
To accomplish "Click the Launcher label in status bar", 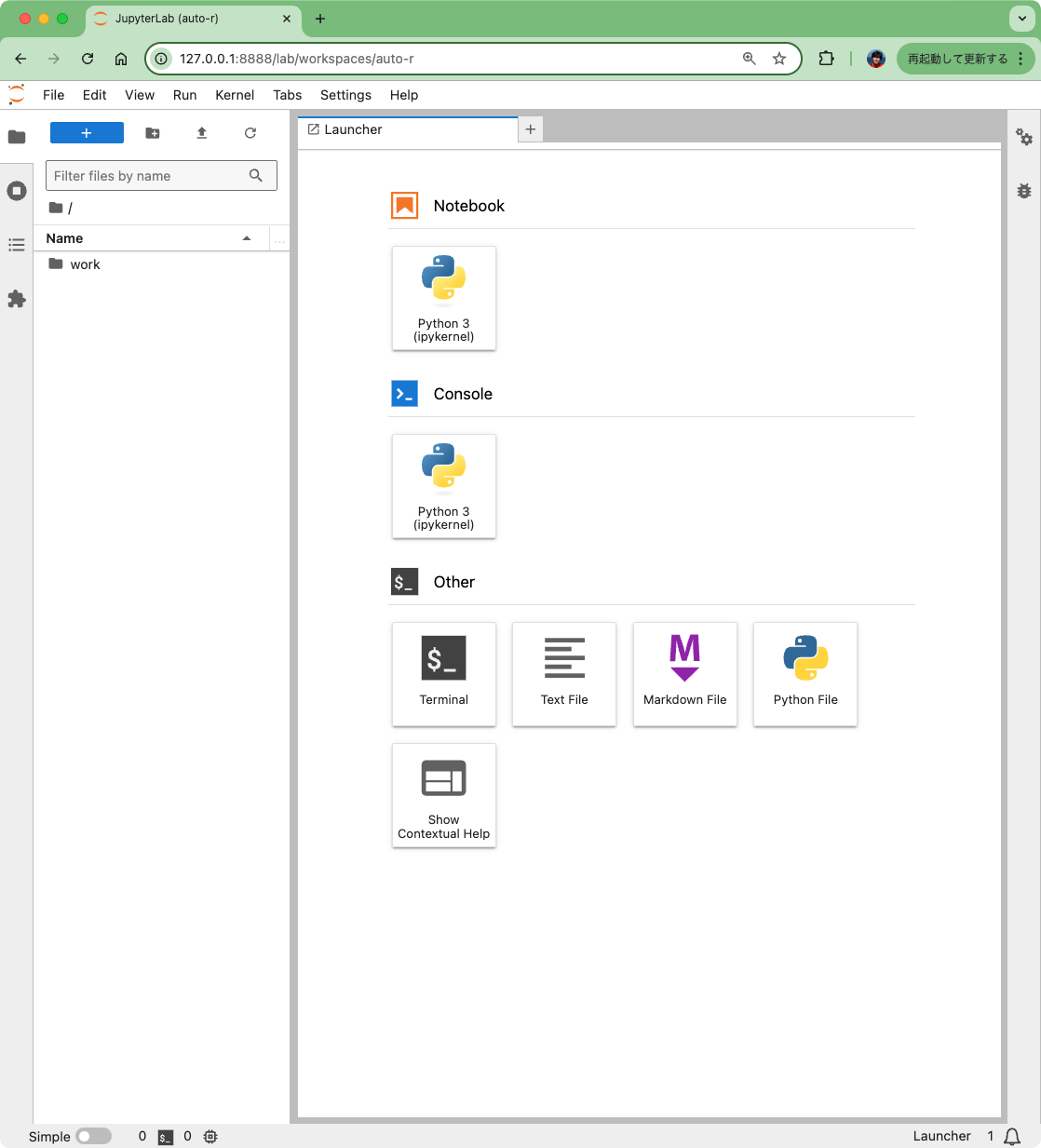I will click(941, 1136).
